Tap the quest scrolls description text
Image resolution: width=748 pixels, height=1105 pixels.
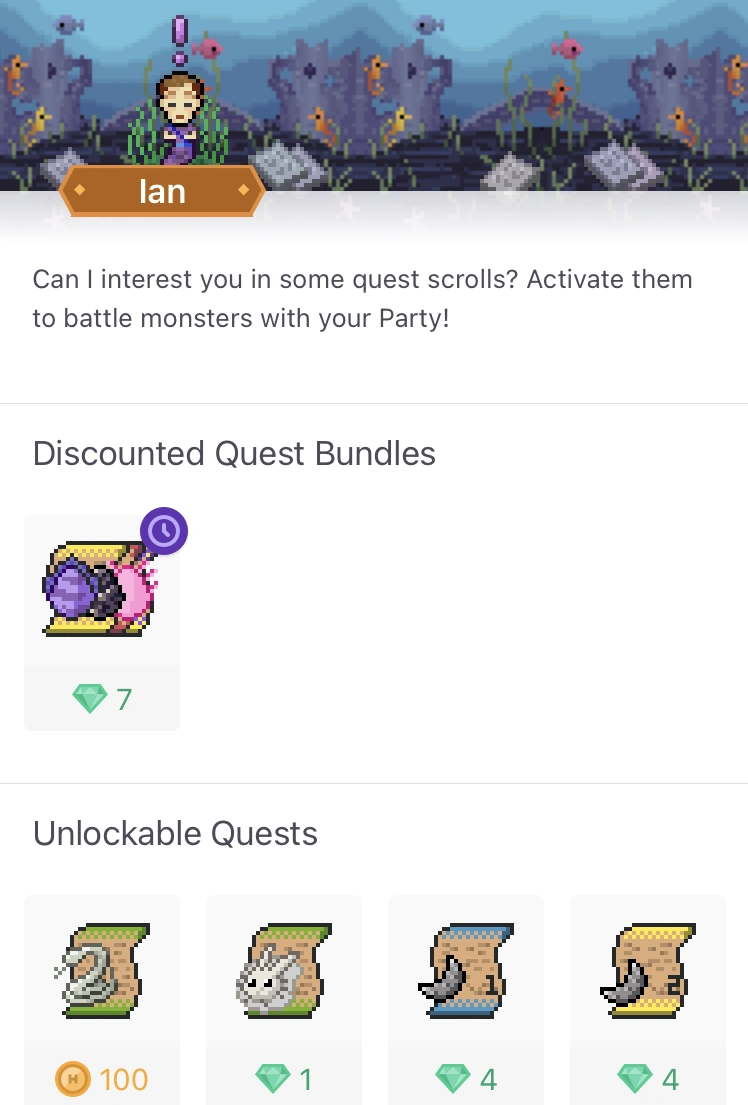tap(362, 298)
